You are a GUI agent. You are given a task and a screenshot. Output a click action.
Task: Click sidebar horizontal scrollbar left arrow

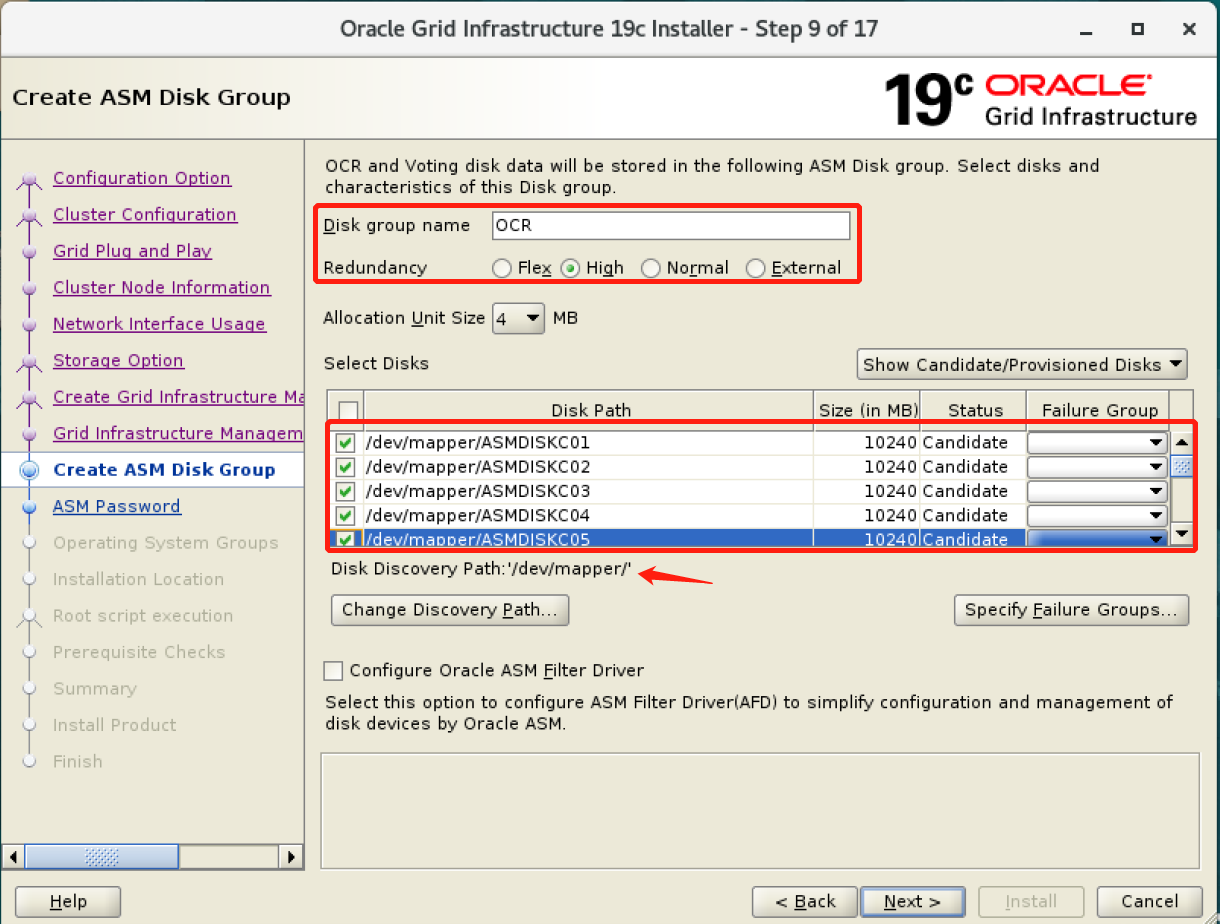14,857
